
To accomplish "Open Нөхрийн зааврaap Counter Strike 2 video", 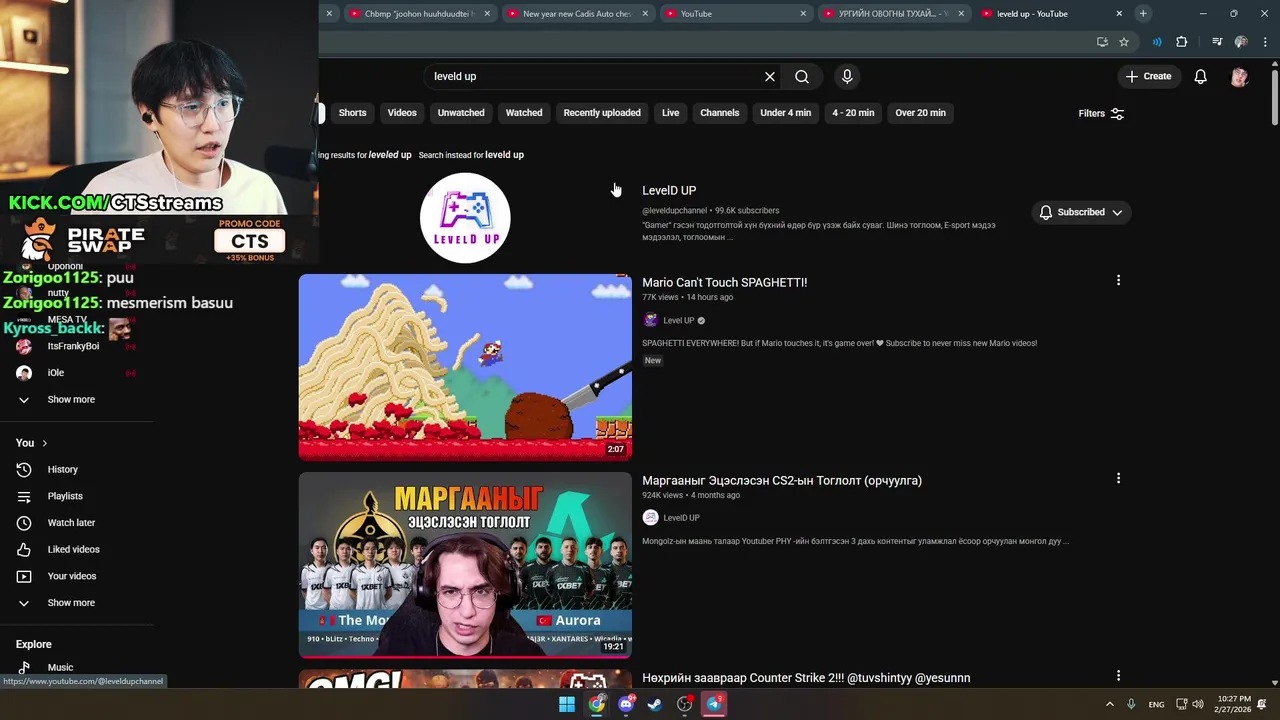I will point(806,678).
